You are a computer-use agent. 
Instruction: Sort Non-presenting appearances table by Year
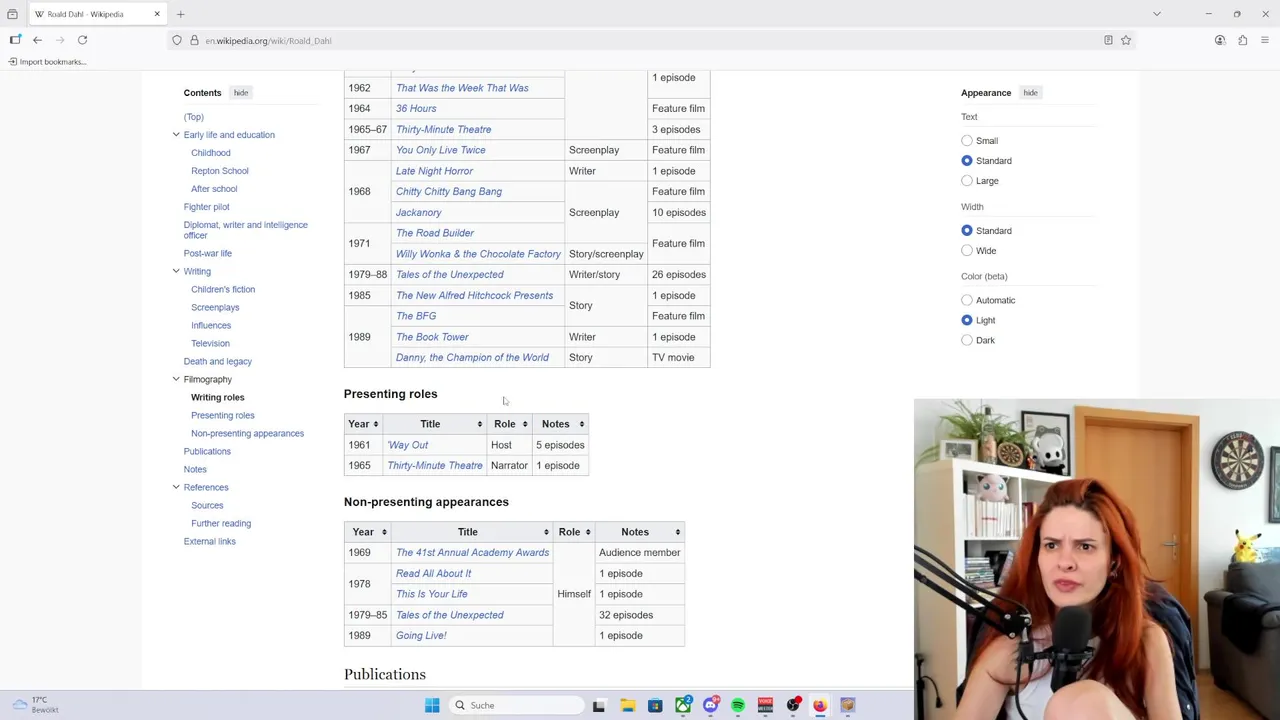tap(368, 532)
